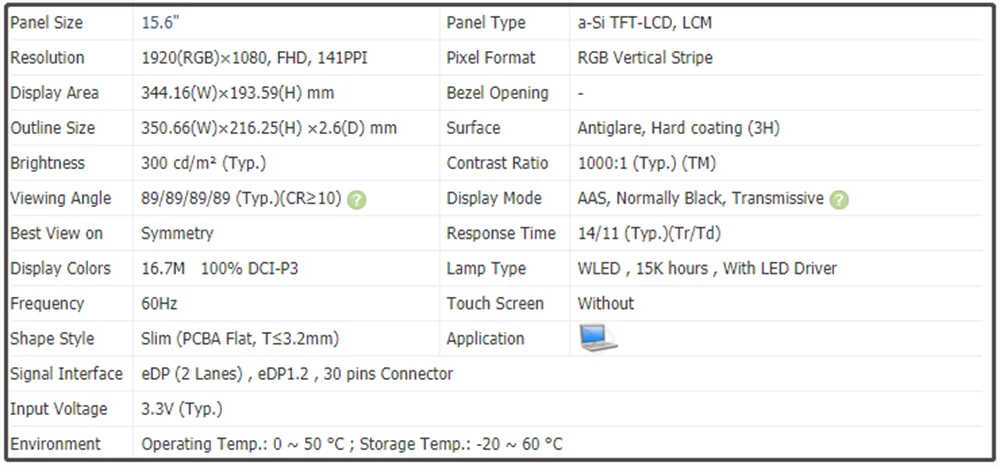
Task: Select the RGB Vertical Stripe text
Action: (x=645, y=58)
